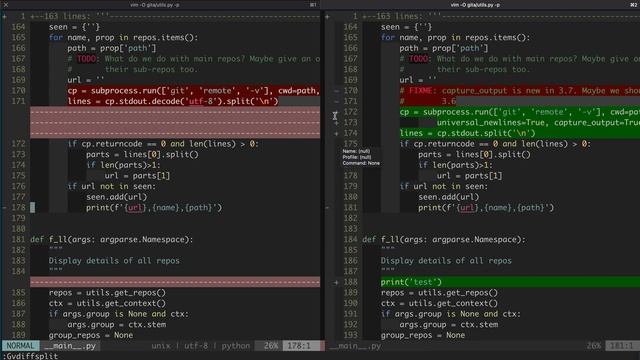Click right line 193 group_repos = None
The image size is (640, 360).
click(x=423, y=335)
